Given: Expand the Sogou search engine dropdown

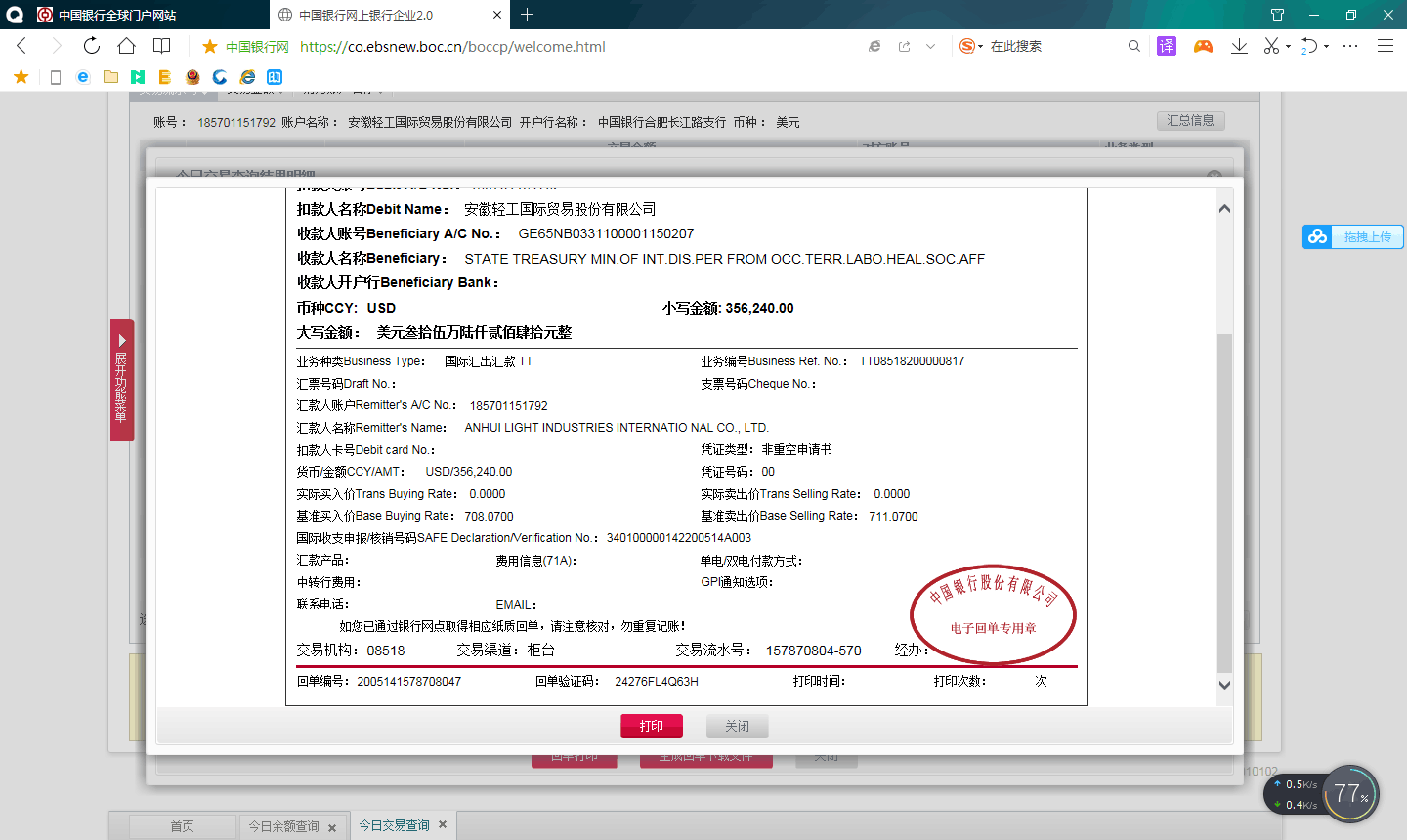Looking at the screenshot, I should tap(980, 47).
